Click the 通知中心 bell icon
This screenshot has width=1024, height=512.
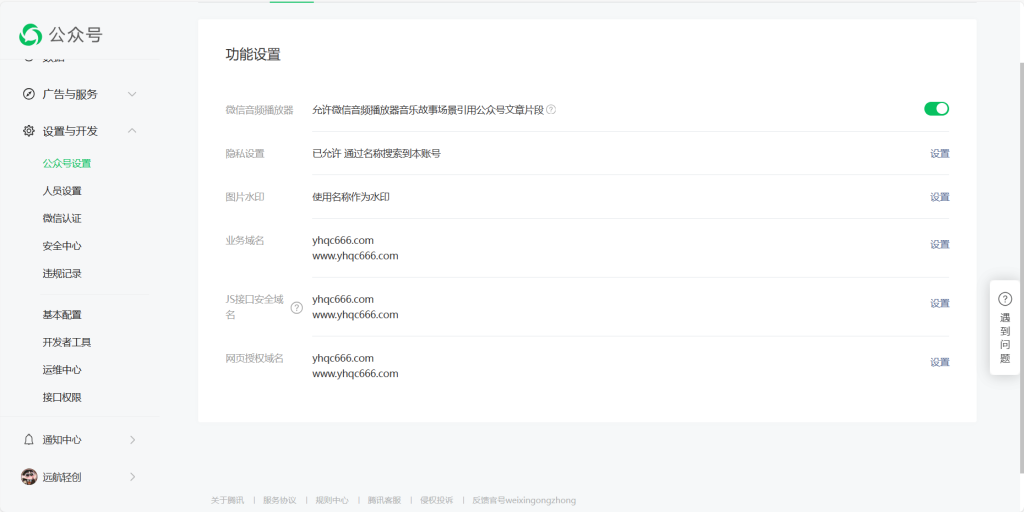click(29, 440)
